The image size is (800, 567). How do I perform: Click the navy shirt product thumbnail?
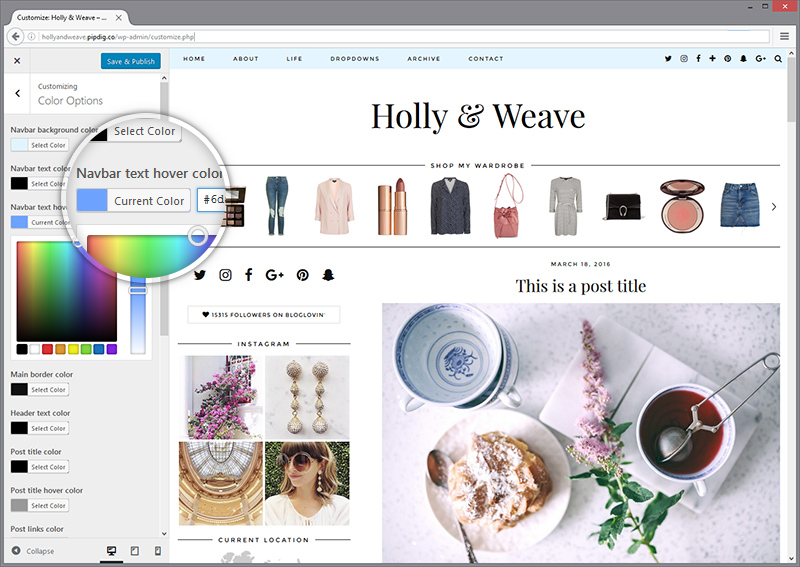pos(450,206)
